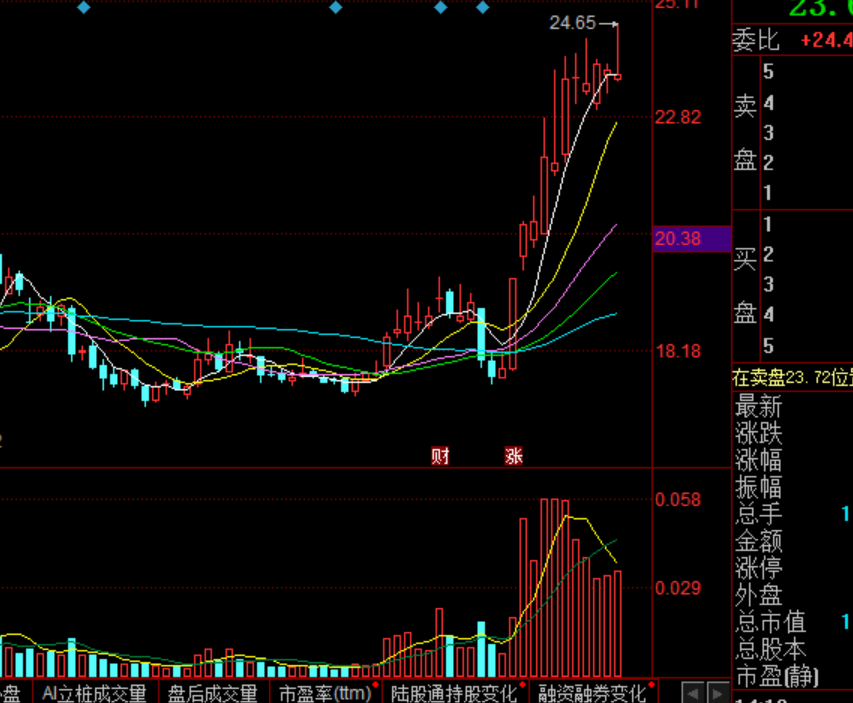Click the 委比 label
This screenshot has height=703, width=853.
(x=756, y=40)
